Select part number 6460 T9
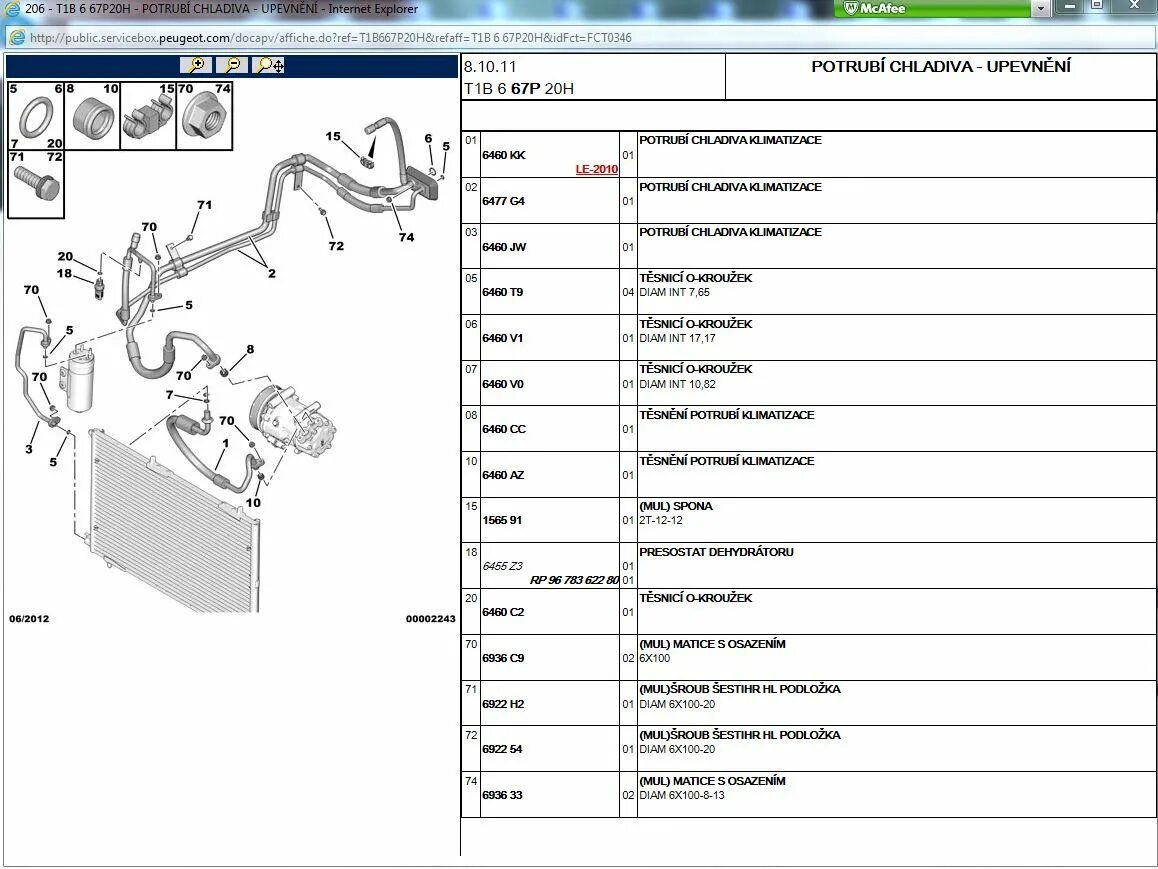 [502, 292]
